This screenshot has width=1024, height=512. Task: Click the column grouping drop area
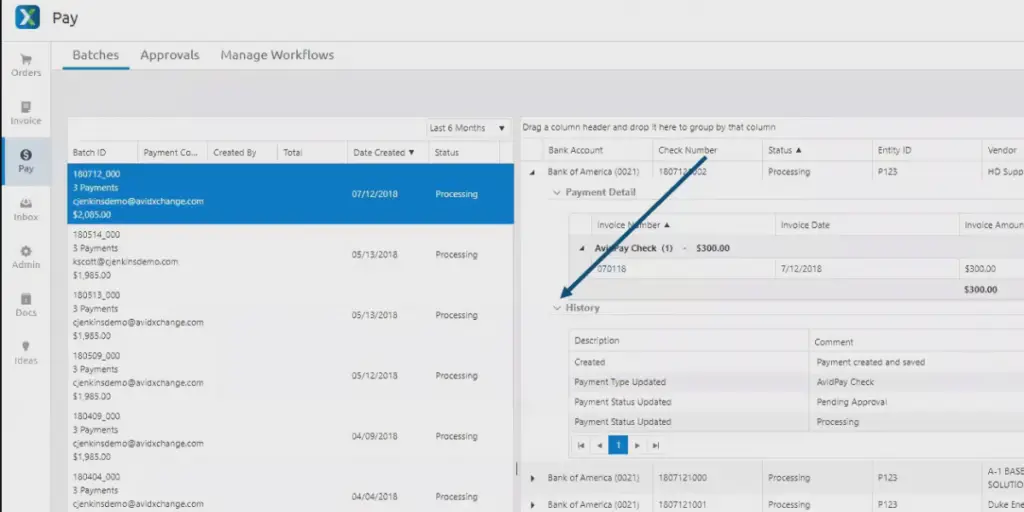(772, 127)
